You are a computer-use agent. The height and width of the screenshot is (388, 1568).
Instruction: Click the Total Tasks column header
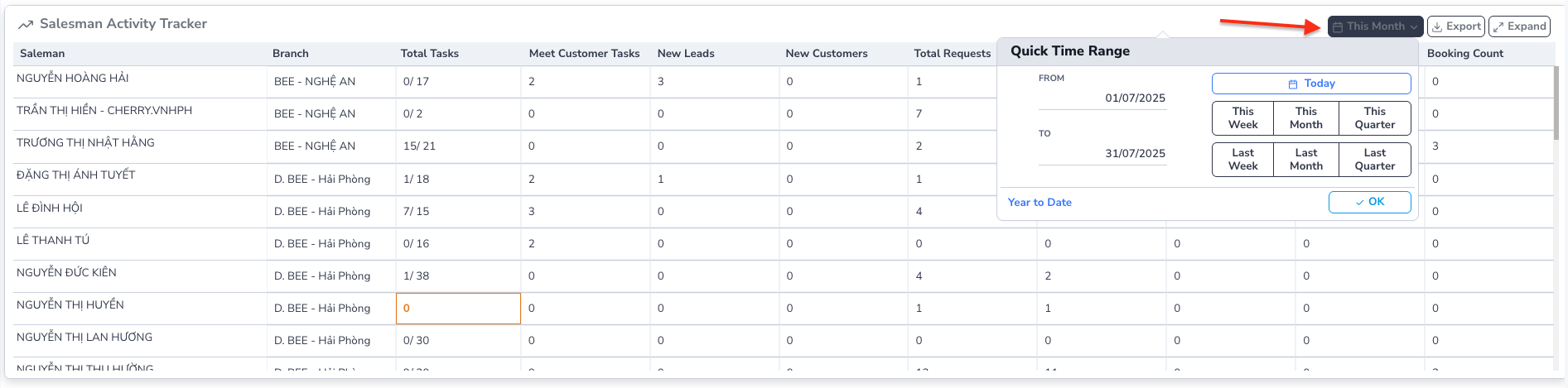pos(430,54)
